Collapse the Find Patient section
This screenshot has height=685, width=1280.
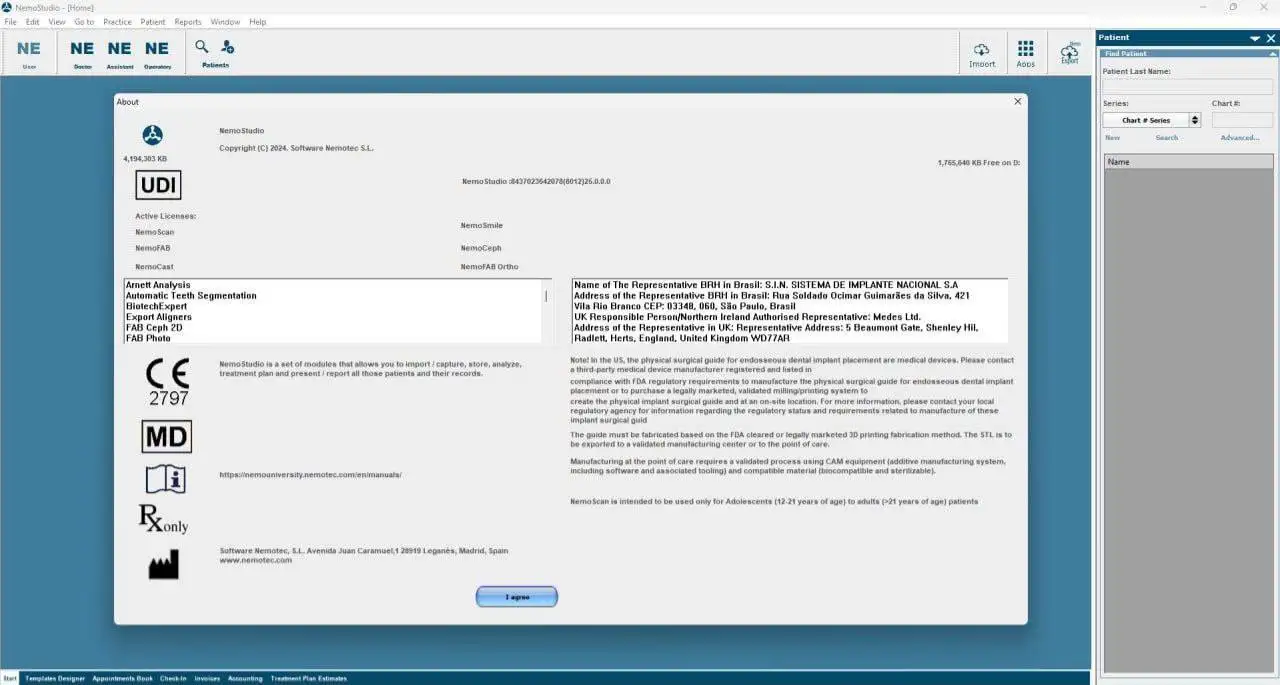[x=1271, y=54]
